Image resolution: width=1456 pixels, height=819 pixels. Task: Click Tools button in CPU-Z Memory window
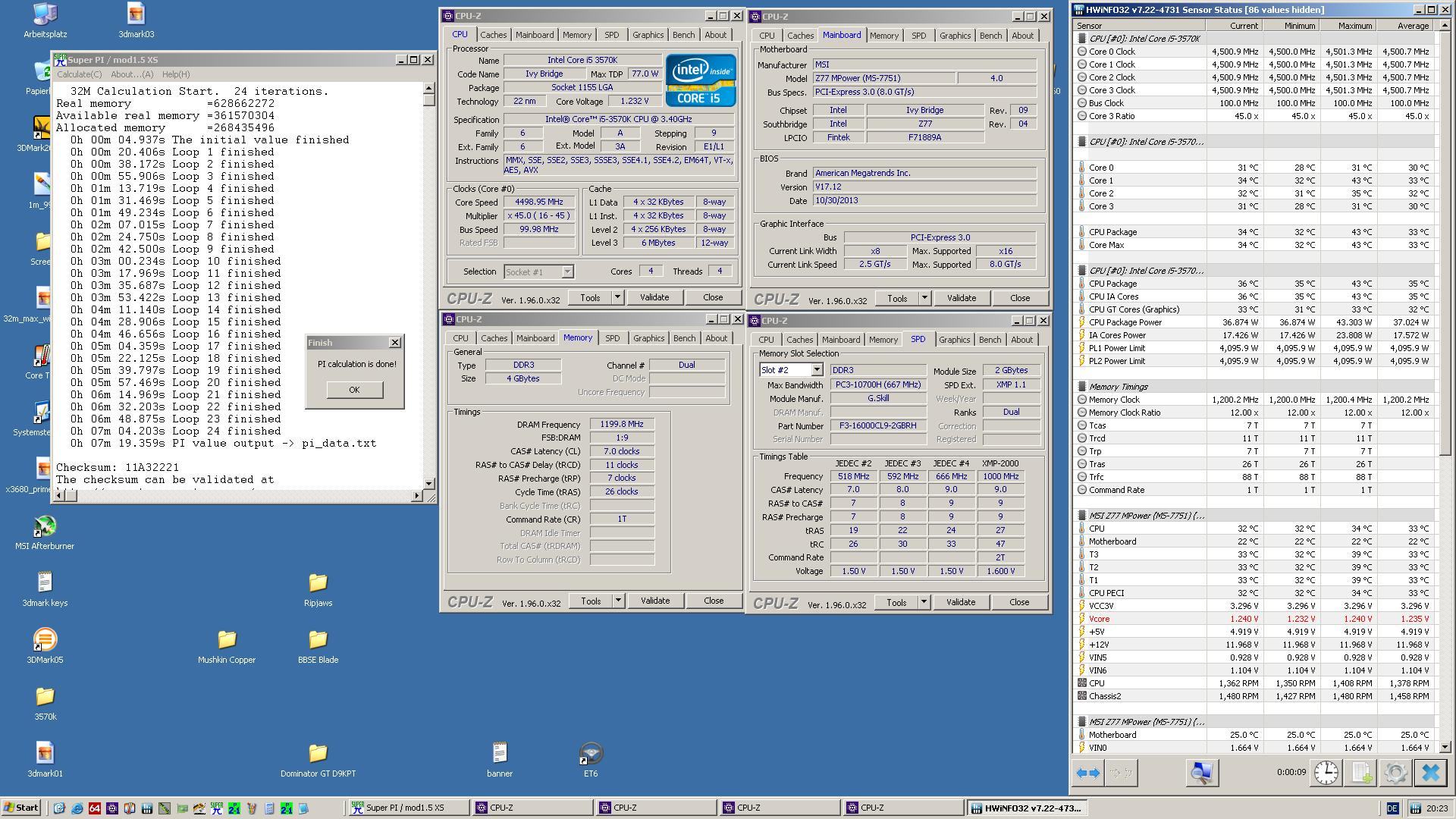[591, 601]
